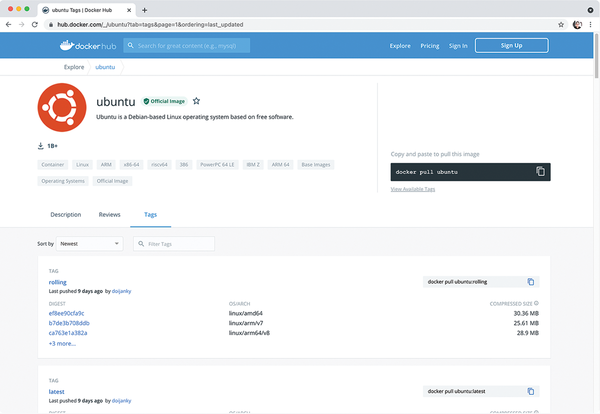Click the search magnifier icon in header

coord(130,46)
